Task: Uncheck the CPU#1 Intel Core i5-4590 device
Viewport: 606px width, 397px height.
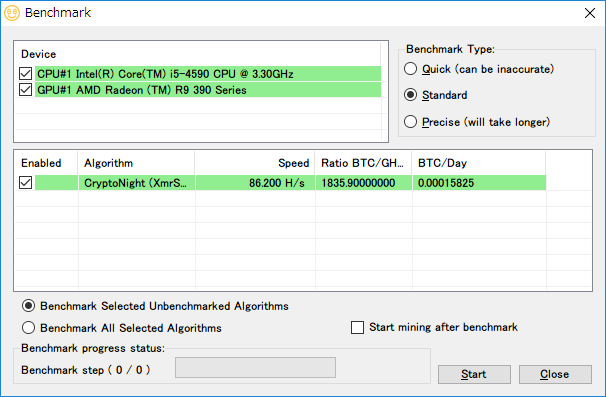Action: pyautogui.click(x=26, y=73)
